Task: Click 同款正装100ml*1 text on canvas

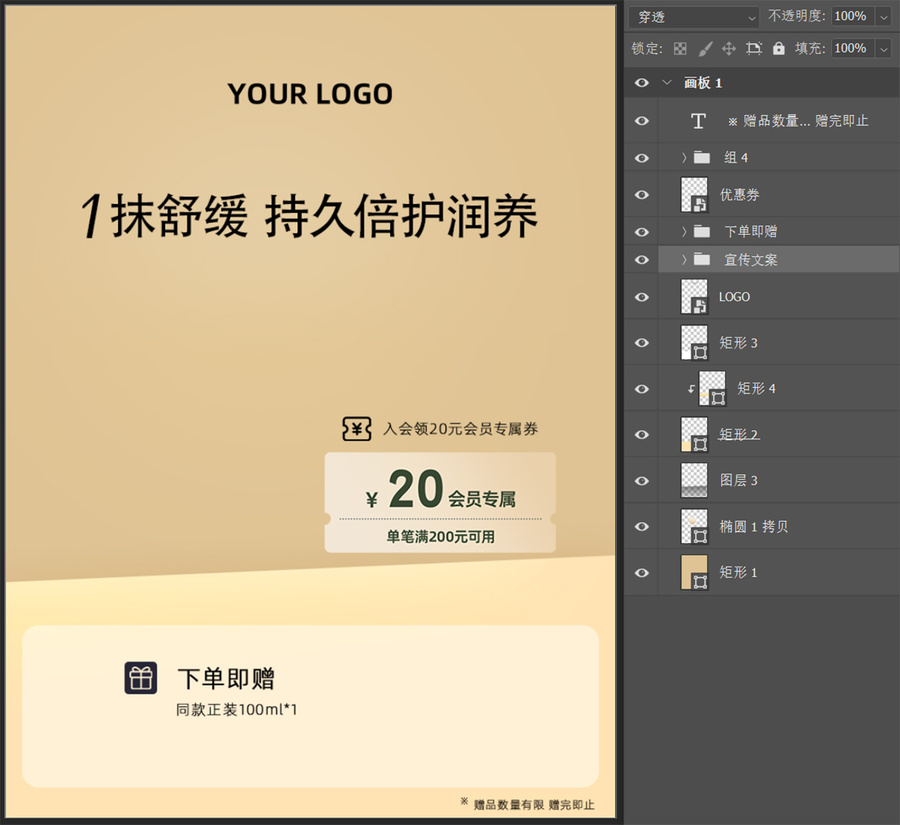Action: click(236, 710)
